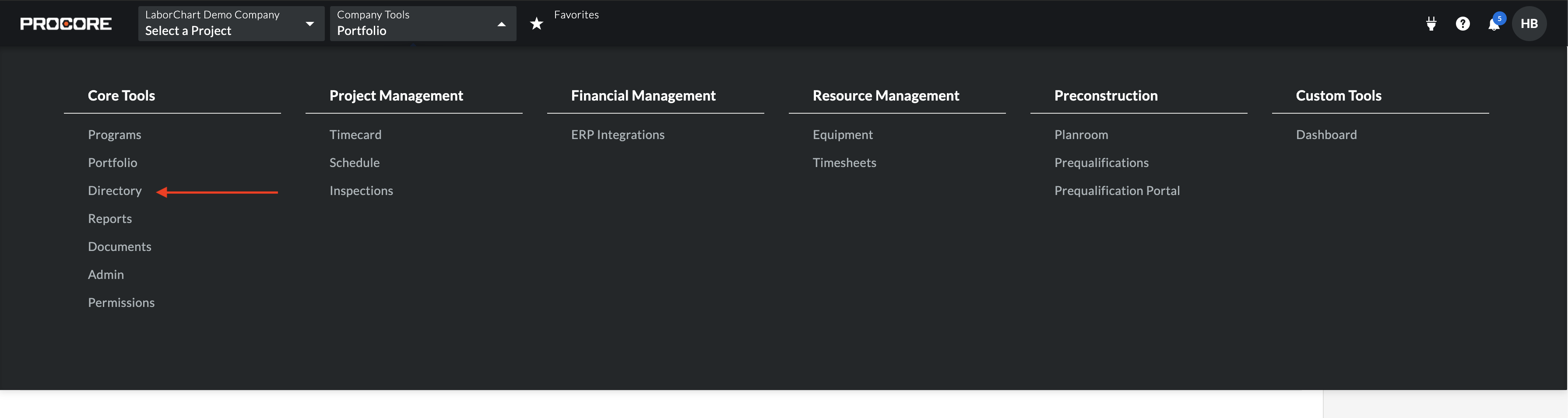Open Directory under Core Tools
The height and width of the screenshot is (418, 1568).
pyautogui.click(x=114, y=191)
